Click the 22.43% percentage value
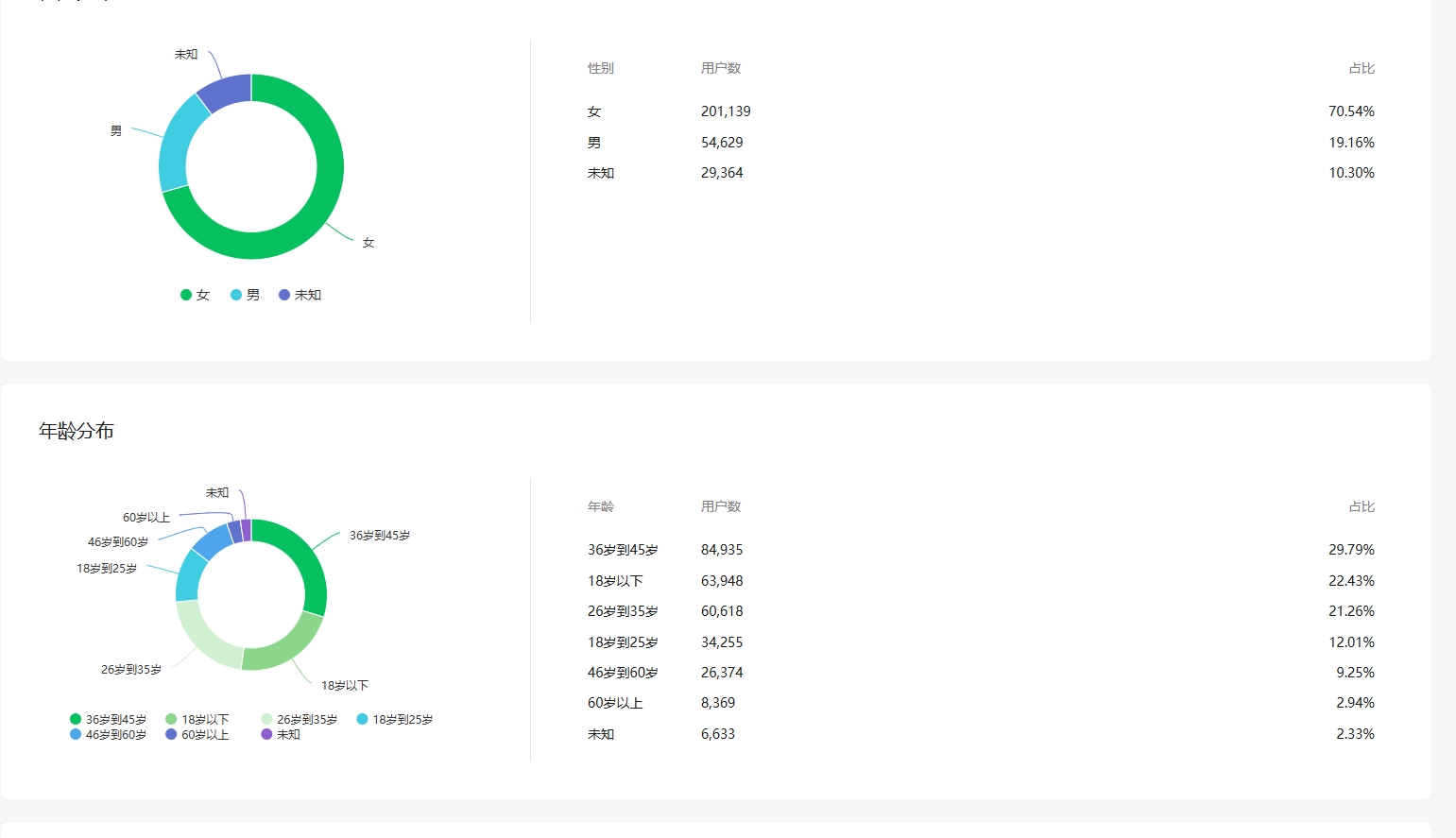The height and width of the screenshot is (838, 1456). [1351, 581]
